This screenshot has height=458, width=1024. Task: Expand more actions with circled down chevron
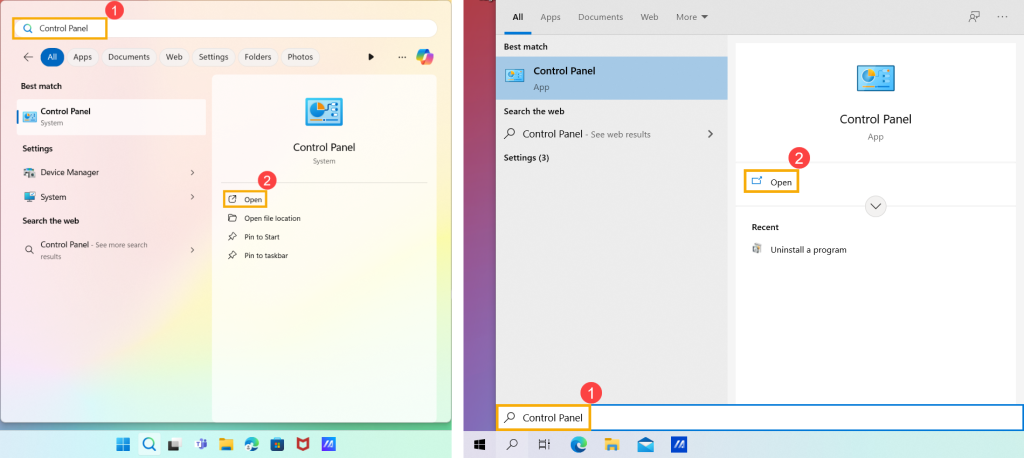pos(876,206)
